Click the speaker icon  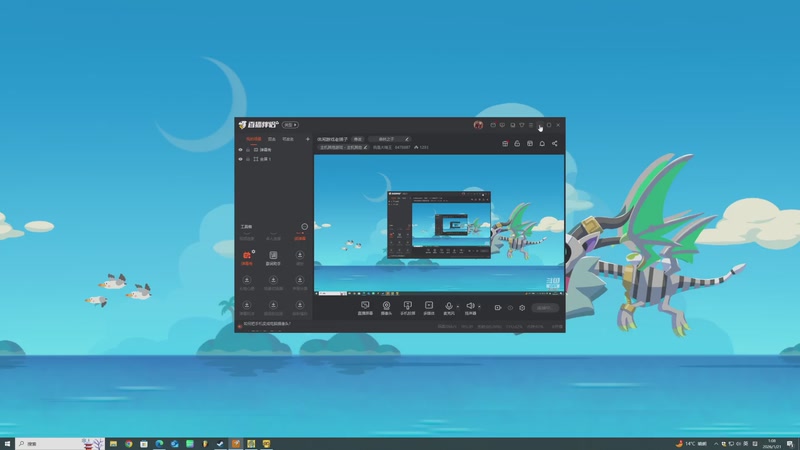[x=470, y=306]
